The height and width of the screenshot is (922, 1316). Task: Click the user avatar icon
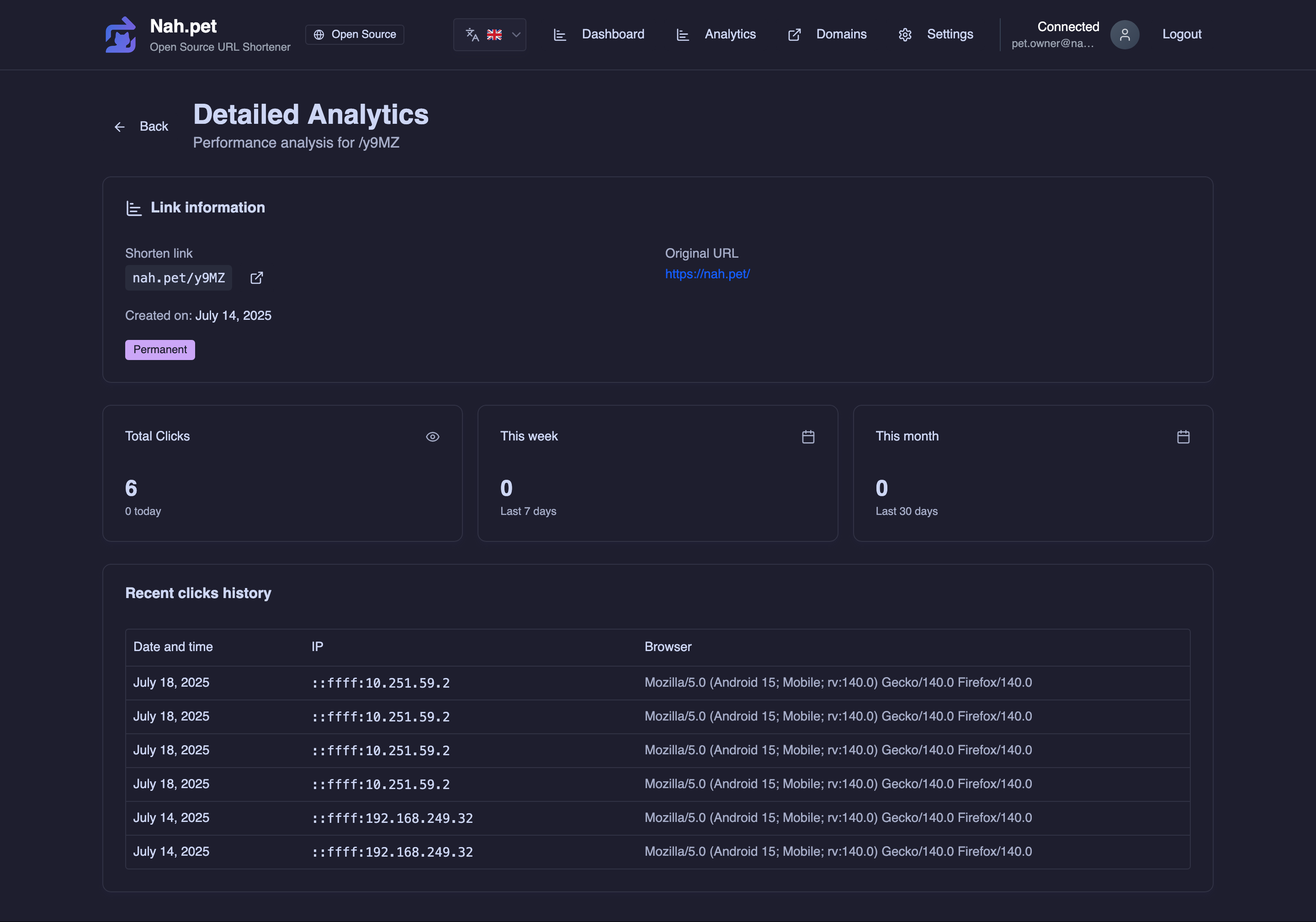(1125, 35)
